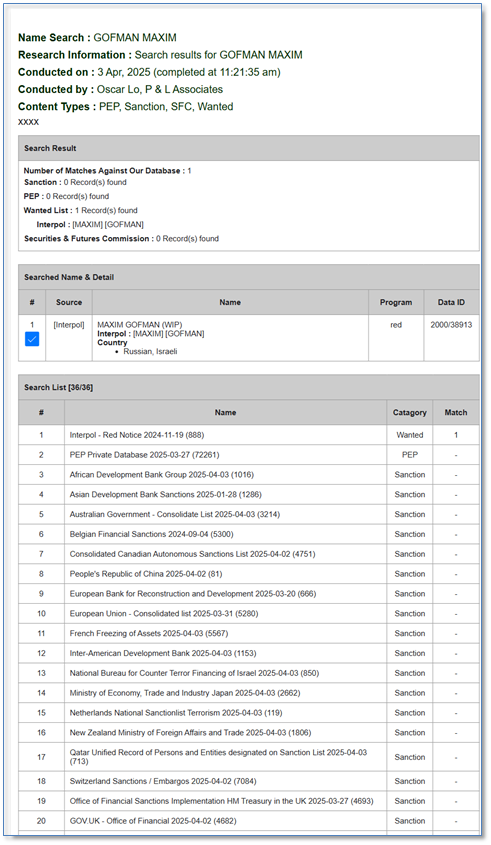Click the Match value '1' for Interpol Red Notice
The image size is (491, 845).
[x=455, y=435]
